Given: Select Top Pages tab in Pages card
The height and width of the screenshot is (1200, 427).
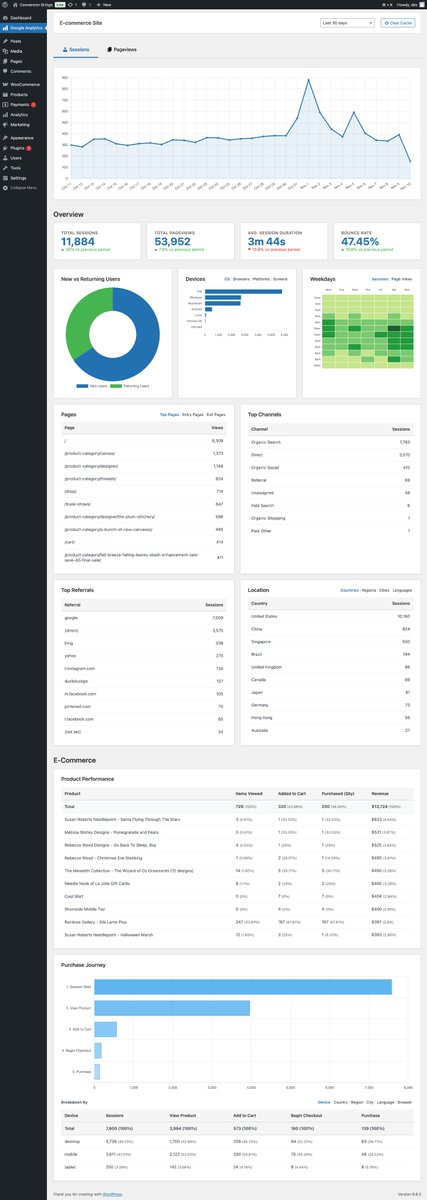Looking at the screenshot, I should (169, 414).
